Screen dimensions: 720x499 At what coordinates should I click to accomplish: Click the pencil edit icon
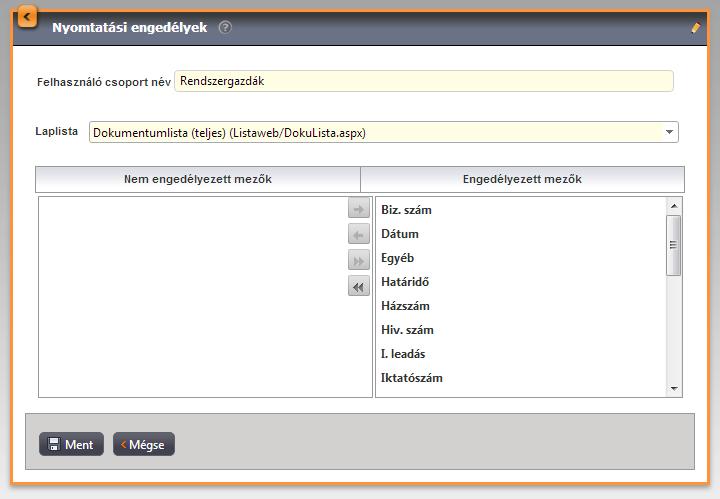click(696, 28)
